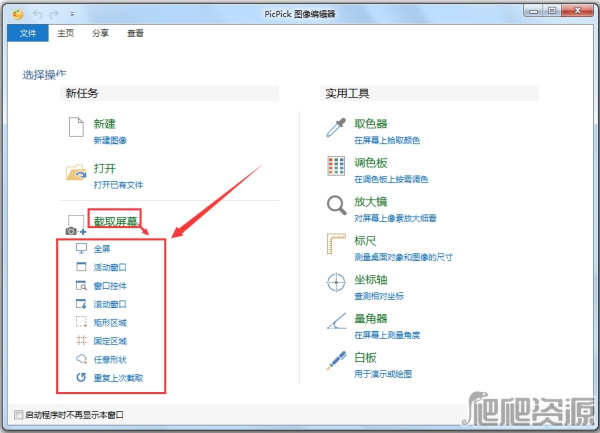600x433 pixels.
Task: Click the 放大镜 magnifier icon
Action: coord(336,205)
